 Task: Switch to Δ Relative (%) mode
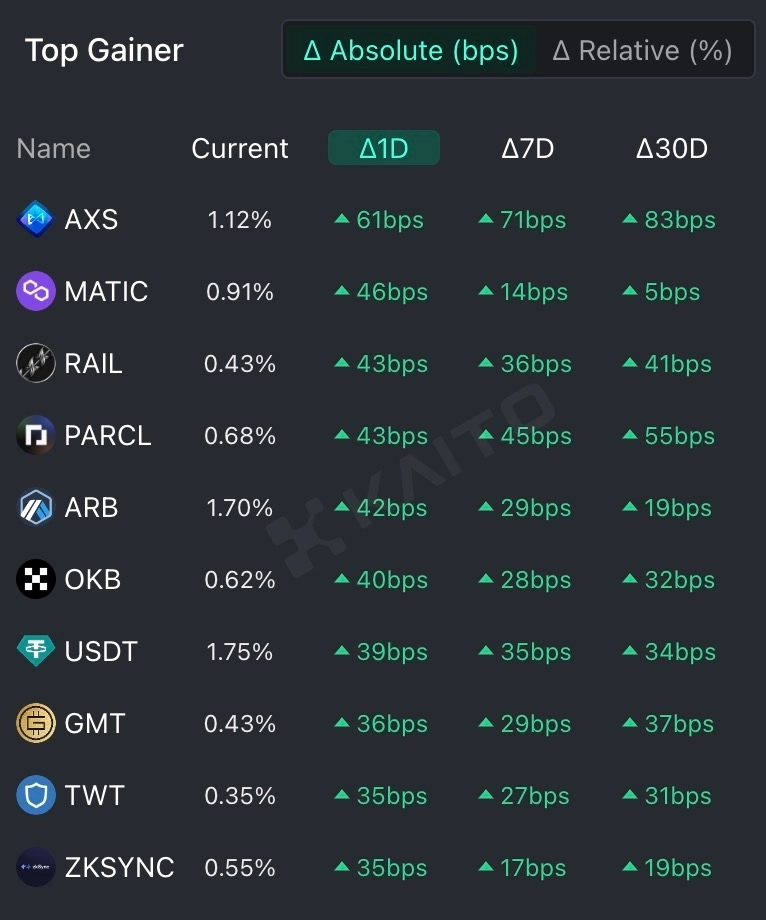pyautogui.click(x=642, y=50)
